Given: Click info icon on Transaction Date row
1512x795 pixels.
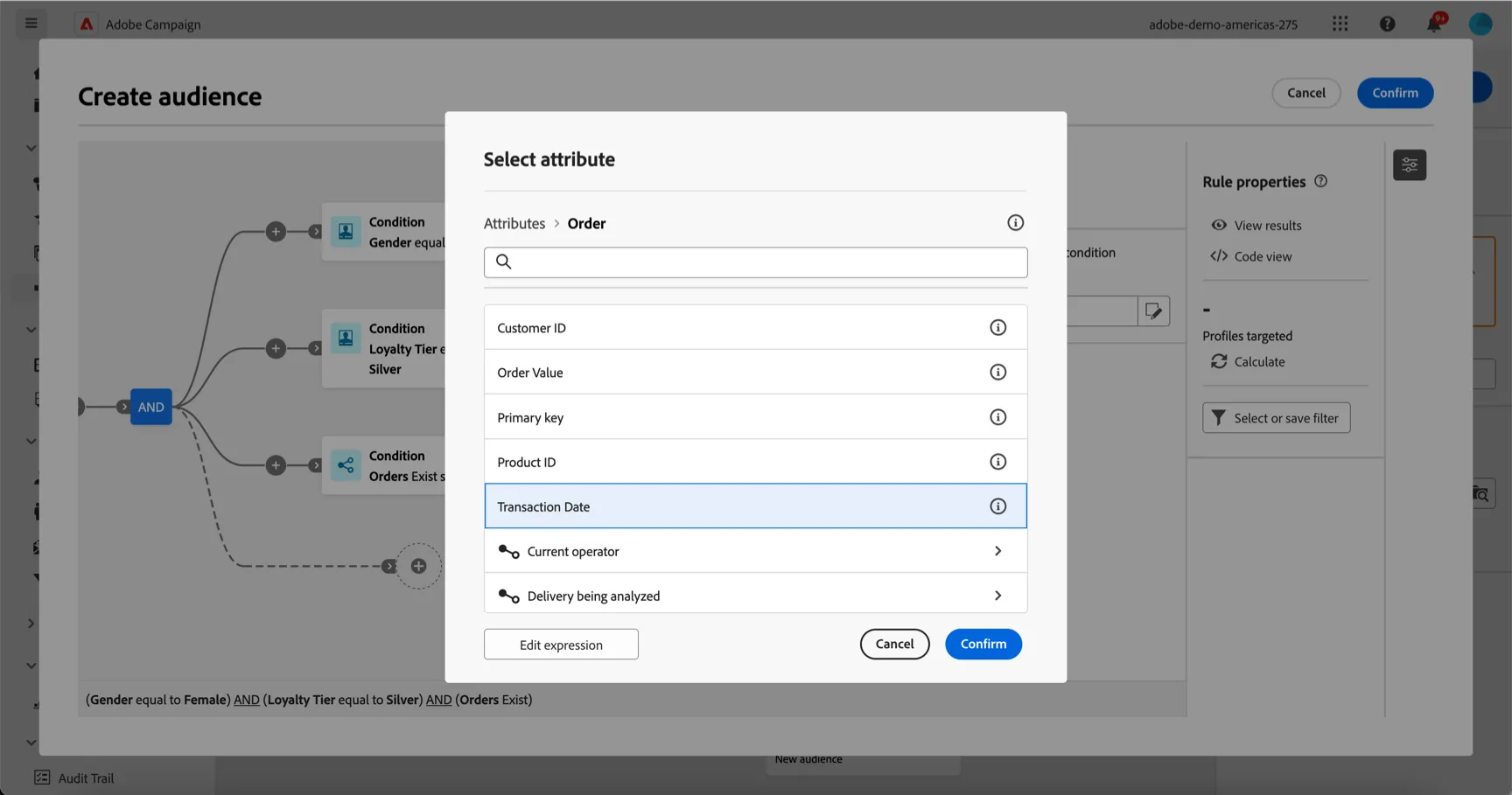Looking at the screenshot, I should (997, 506).
